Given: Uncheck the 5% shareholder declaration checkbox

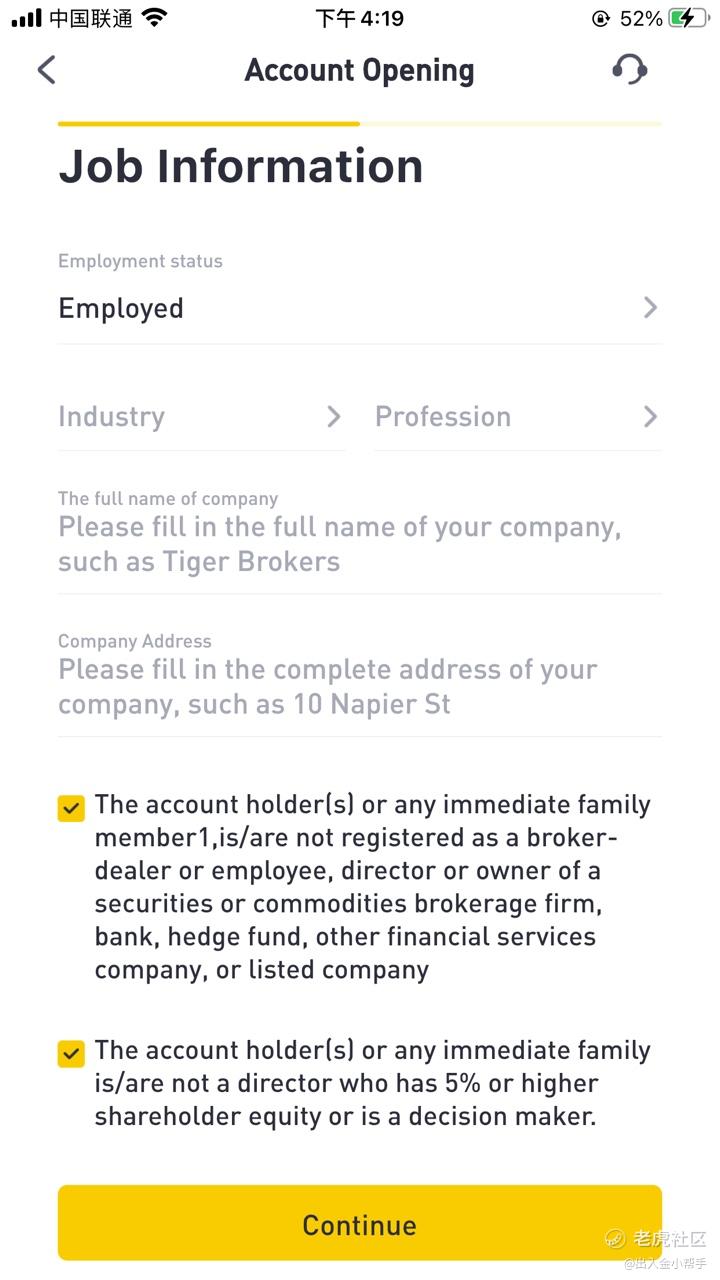Looking at the screenshot, I should 71,1054.
